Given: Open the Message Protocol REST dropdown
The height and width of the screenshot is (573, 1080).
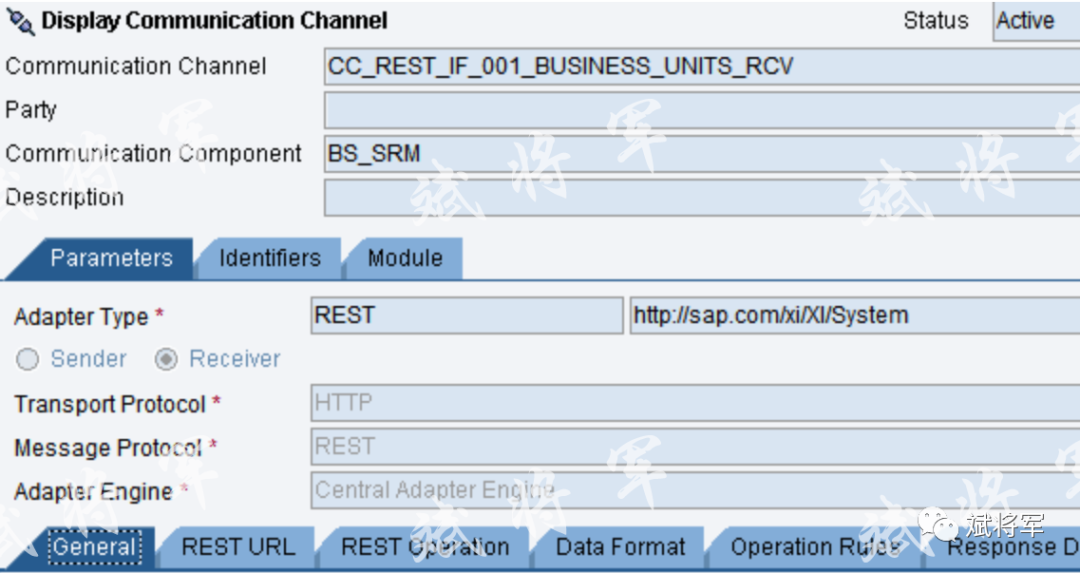Looking at the screenshot, I should coord(695,446).
